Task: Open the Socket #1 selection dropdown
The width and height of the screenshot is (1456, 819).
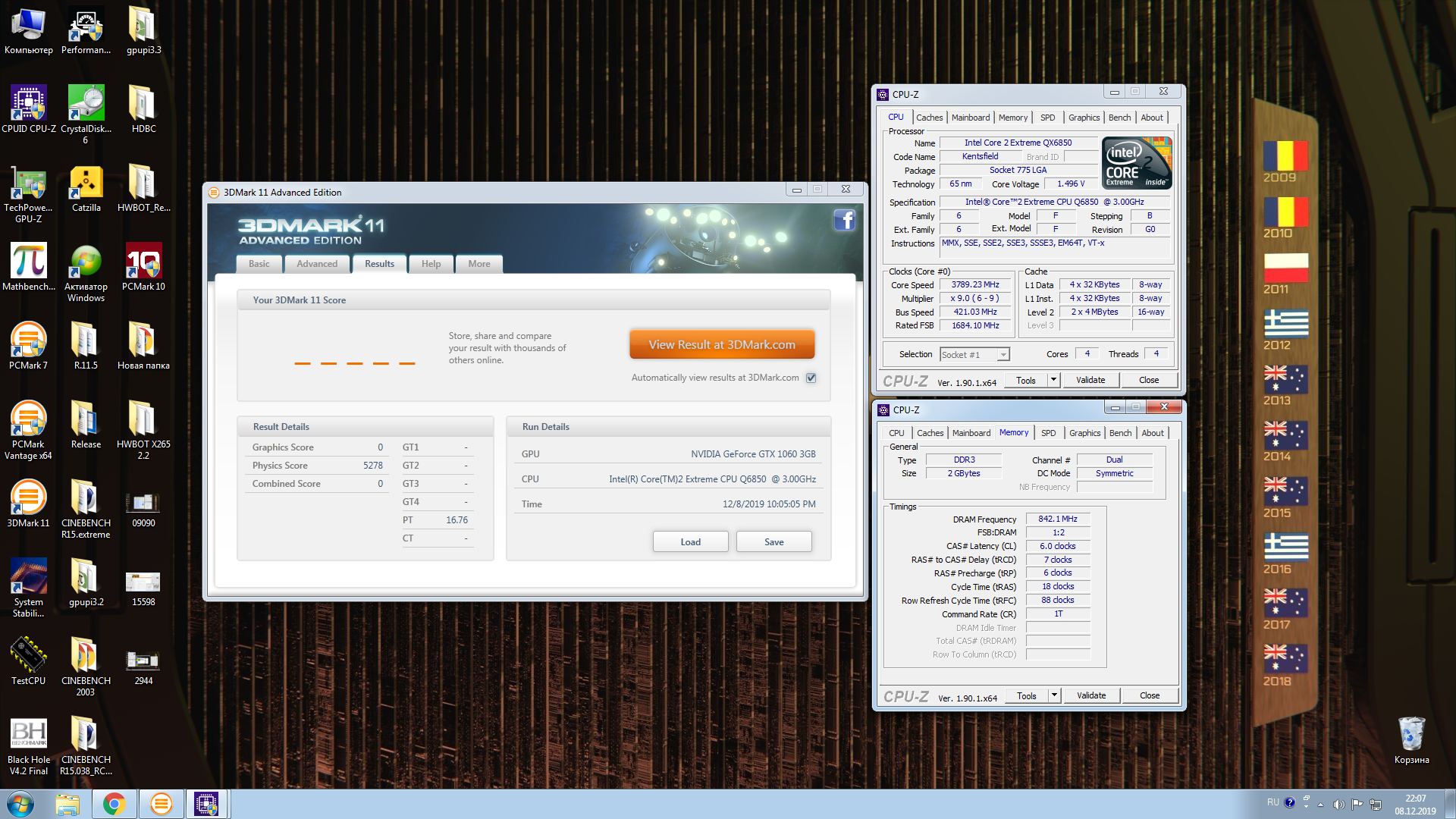Action: point(974,354)
